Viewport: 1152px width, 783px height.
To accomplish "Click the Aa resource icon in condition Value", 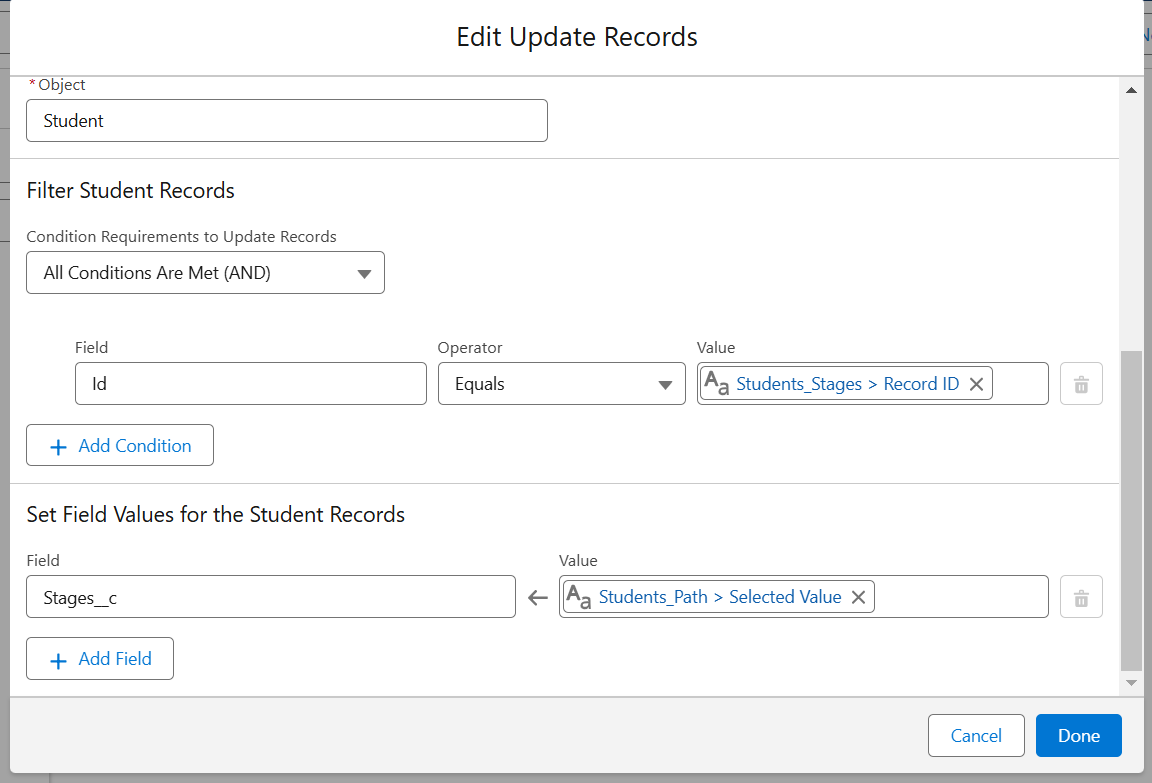I will 718,383.
